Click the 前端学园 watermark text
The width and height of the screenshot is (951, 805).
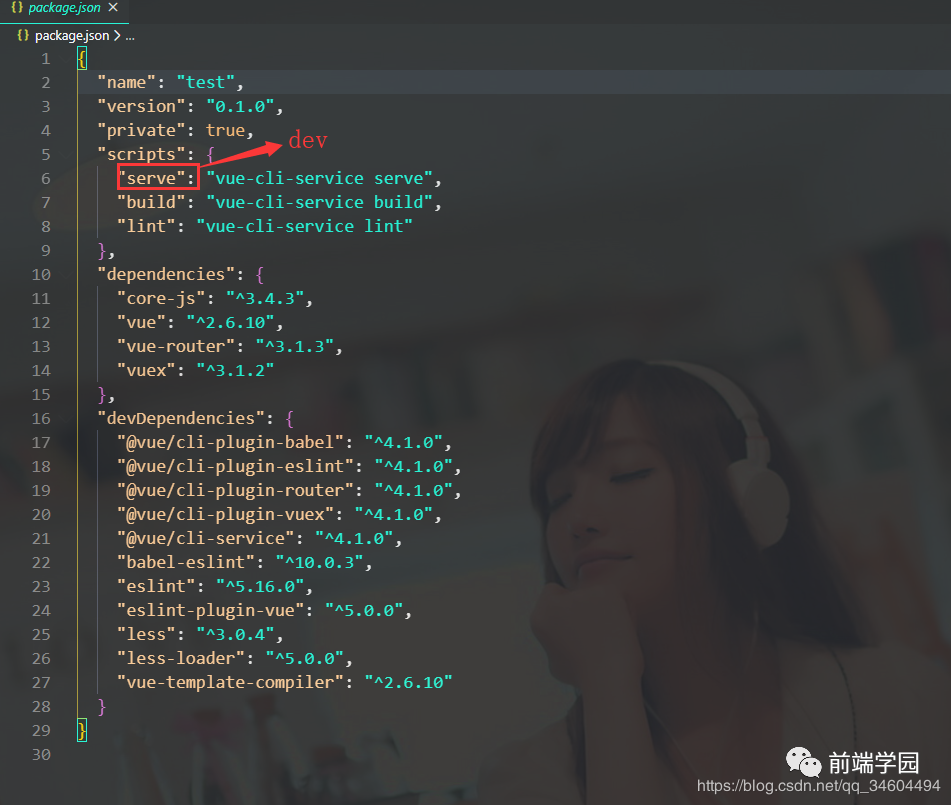click(x=873, y=763)
